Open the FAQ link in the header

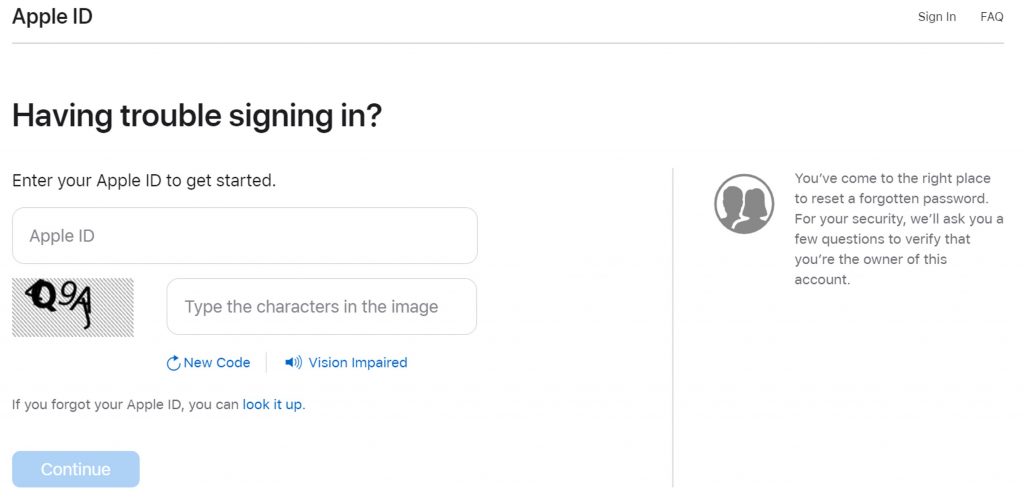[991, 17]
